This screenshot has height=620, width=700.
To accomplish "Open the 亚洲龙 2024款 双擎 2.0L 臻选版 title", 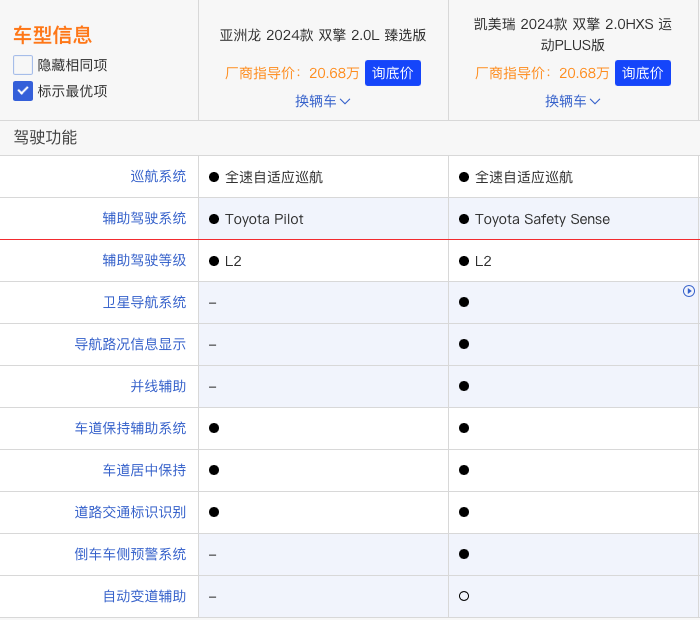I will pos(323,35).
